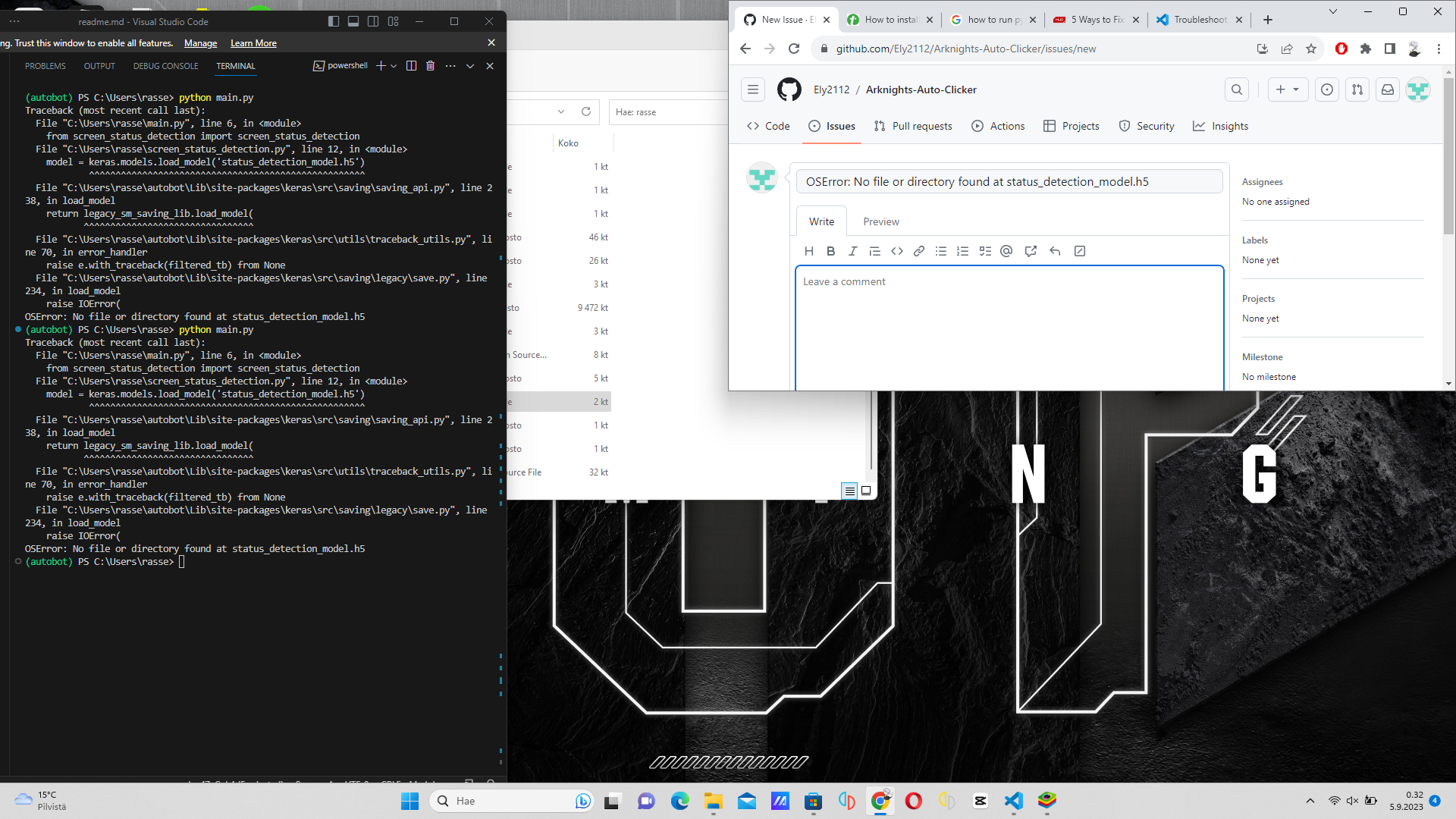Click the Learn More link
The image size is (1456, 819).
click(253, 43)
